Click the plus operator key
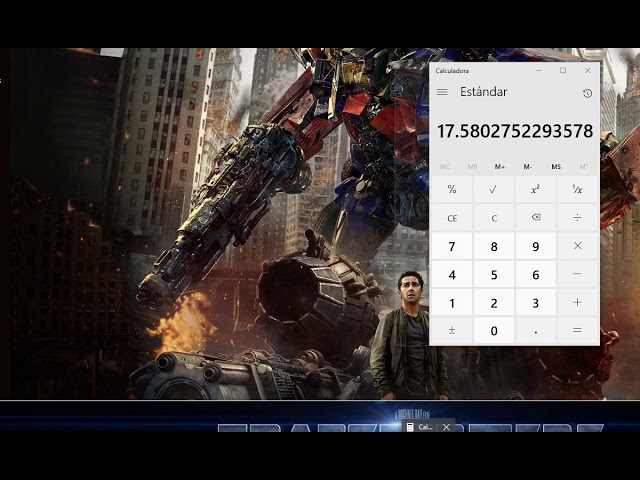The height and width of the screenshot is (480, 640). pyautogui.click(x=578, y=302)
